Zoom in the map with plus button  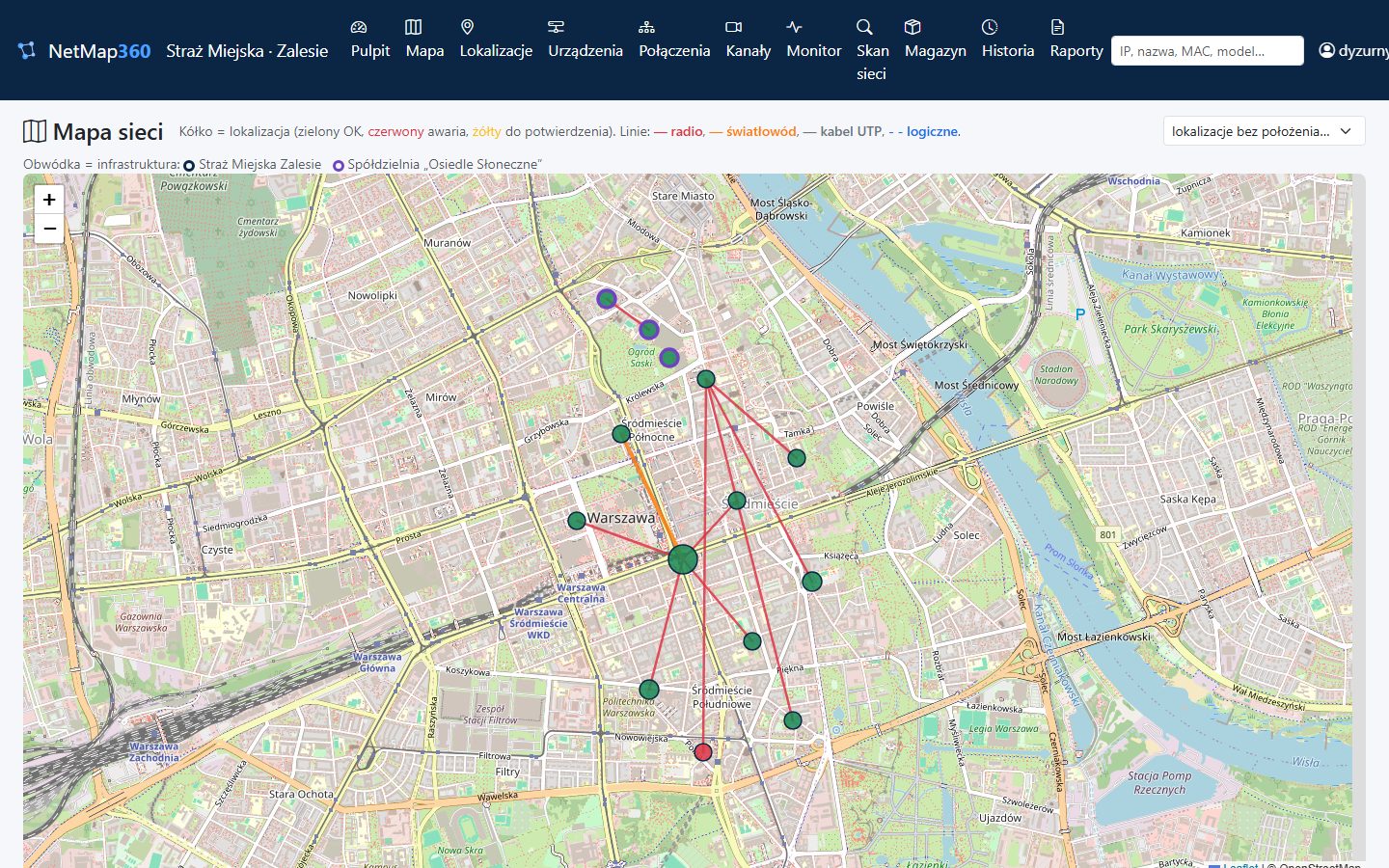[49, 200]
